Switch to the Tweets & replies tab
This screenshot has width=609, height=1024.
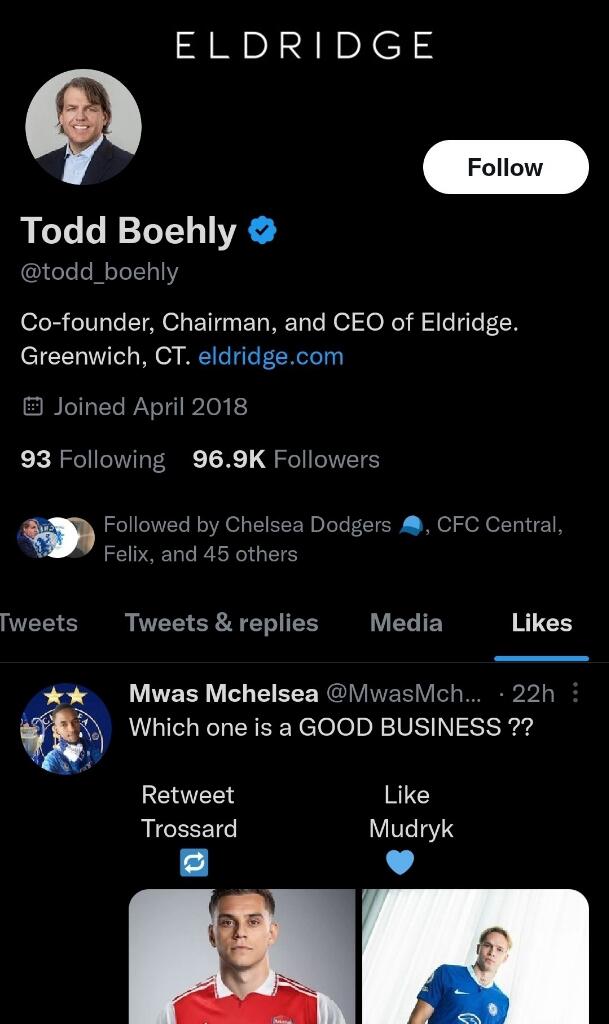click(221, 623)
